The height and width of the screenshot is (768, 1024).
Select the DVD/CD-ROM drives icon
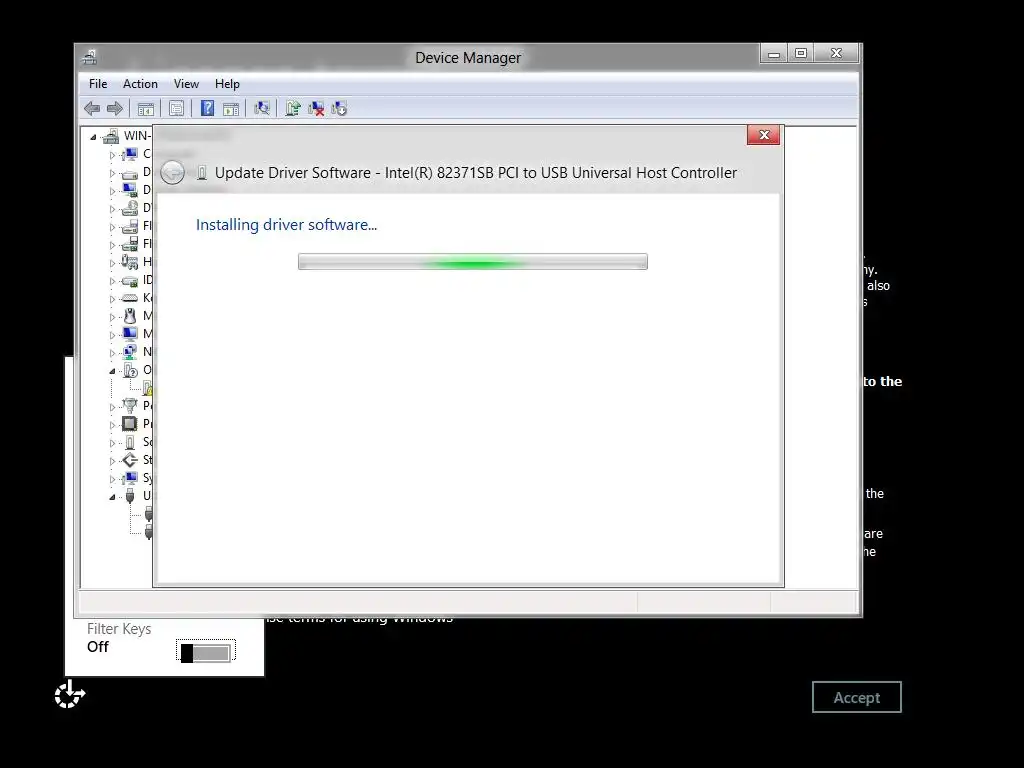pyautogui.click(x=130, y=208)
